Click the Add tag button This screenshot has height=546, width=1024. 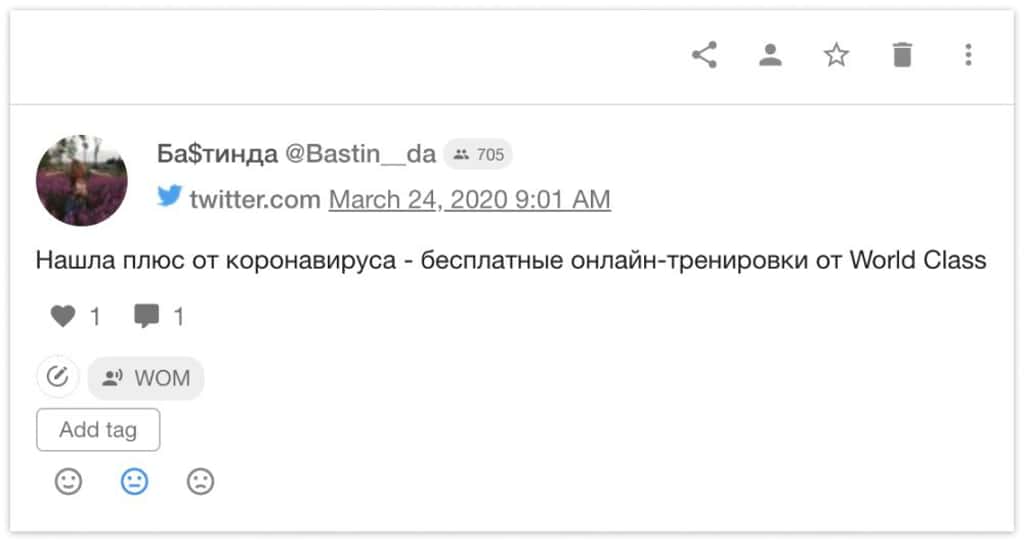[98, 430]
